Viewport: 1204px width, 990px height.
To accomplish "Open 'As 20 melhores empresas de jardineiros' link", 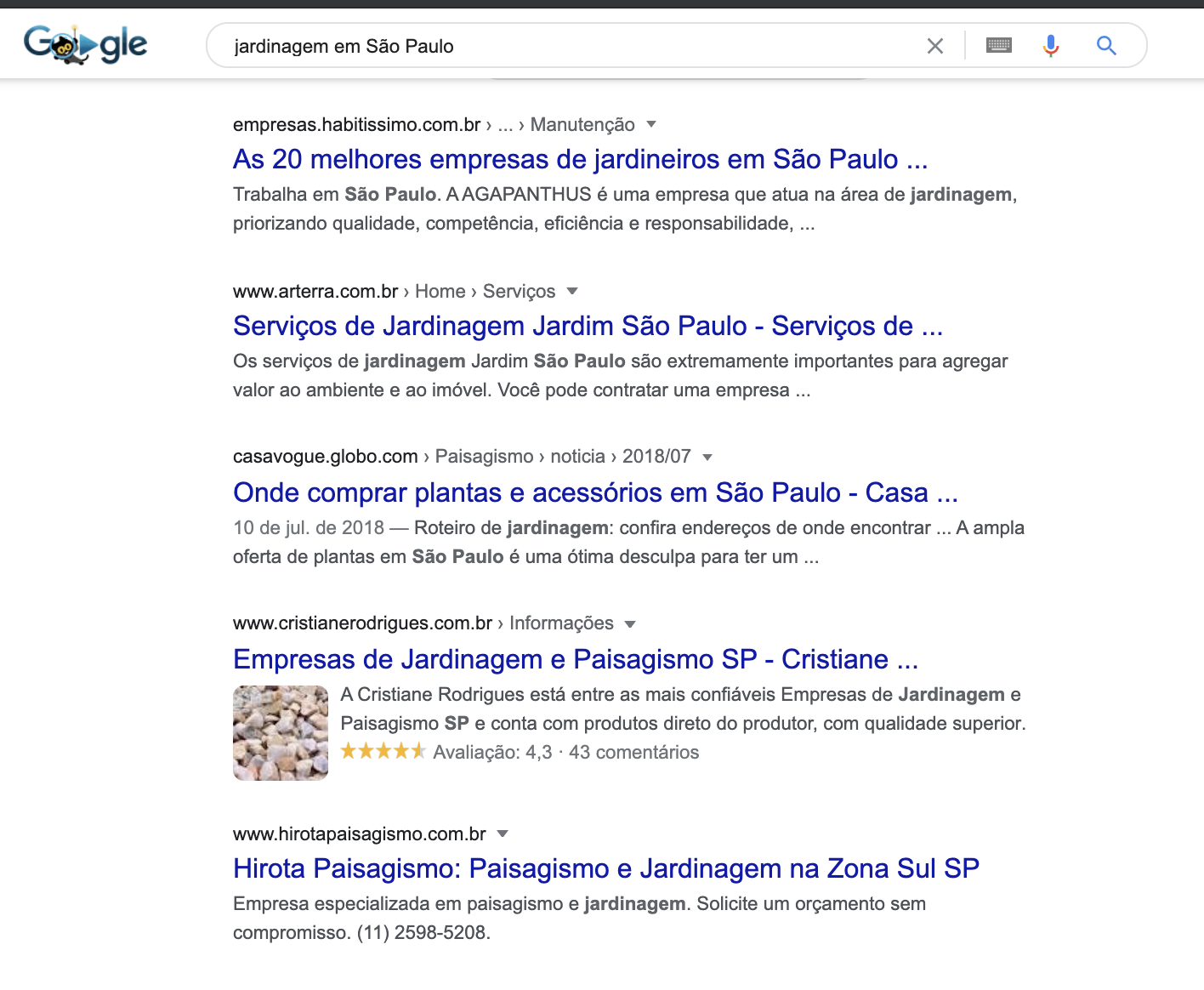I will (x=580, y=159).
